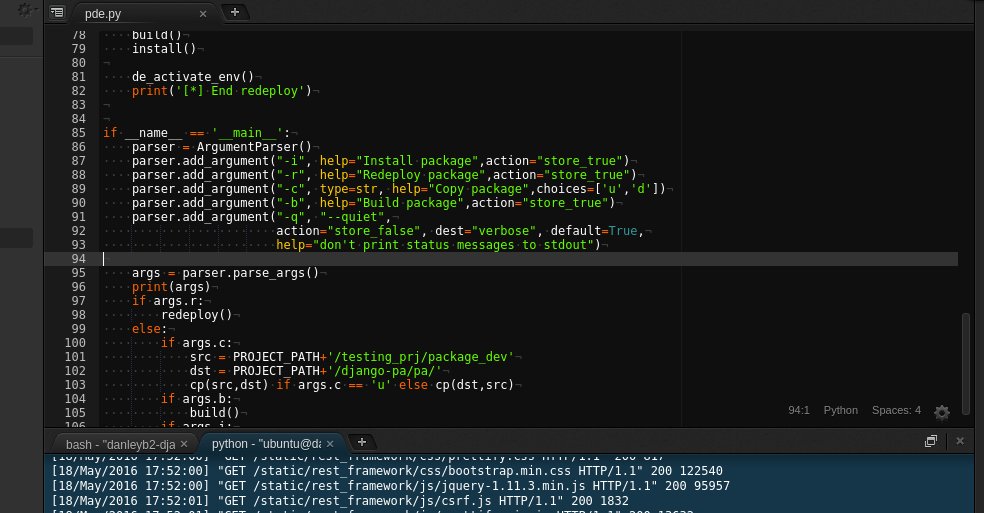
Task: Select the python ubuntu terminal tab
Action: tap(266, 444)
